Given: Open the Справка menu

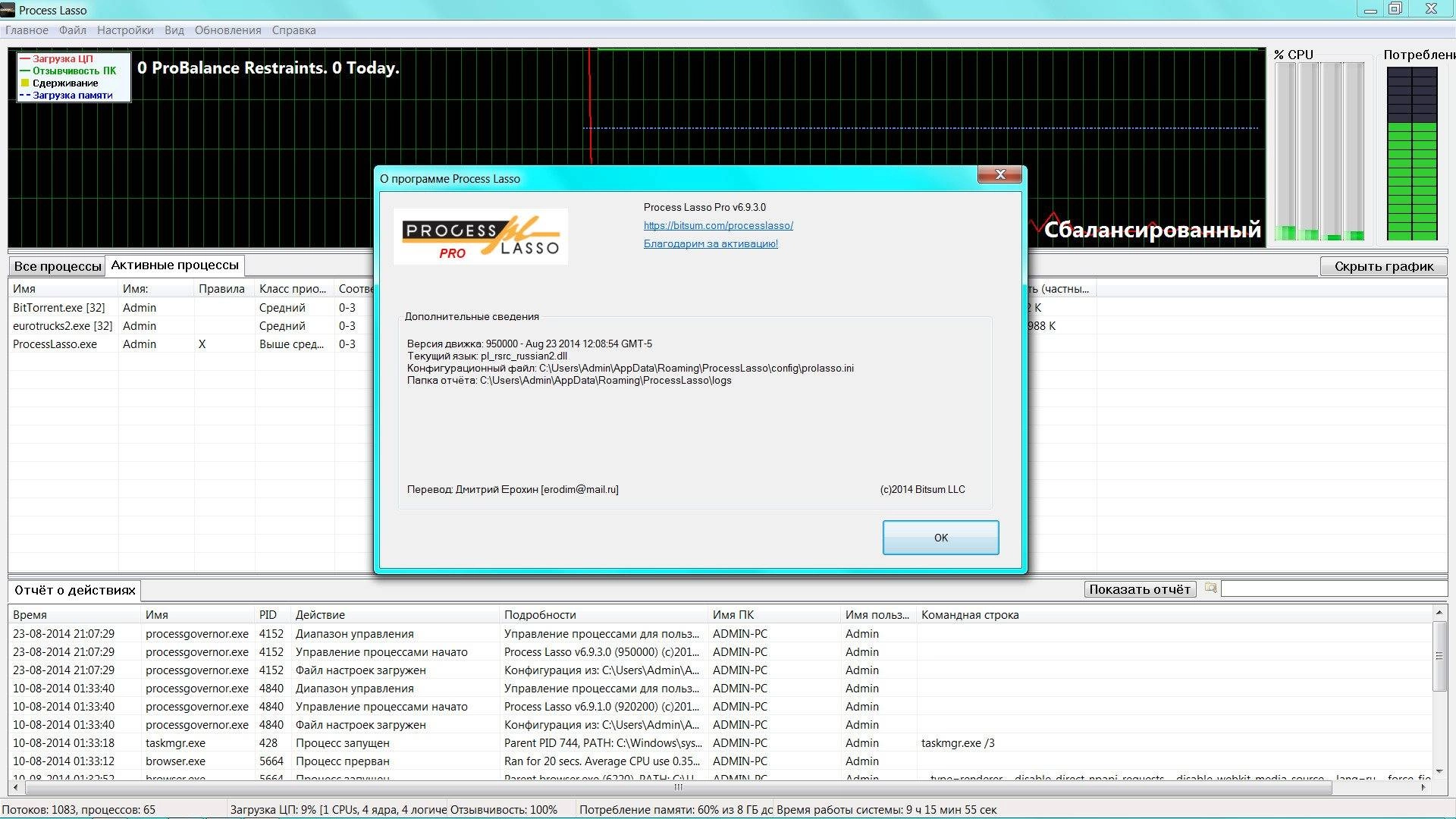Looking at the screenshot, I should (x=293, y=30).
